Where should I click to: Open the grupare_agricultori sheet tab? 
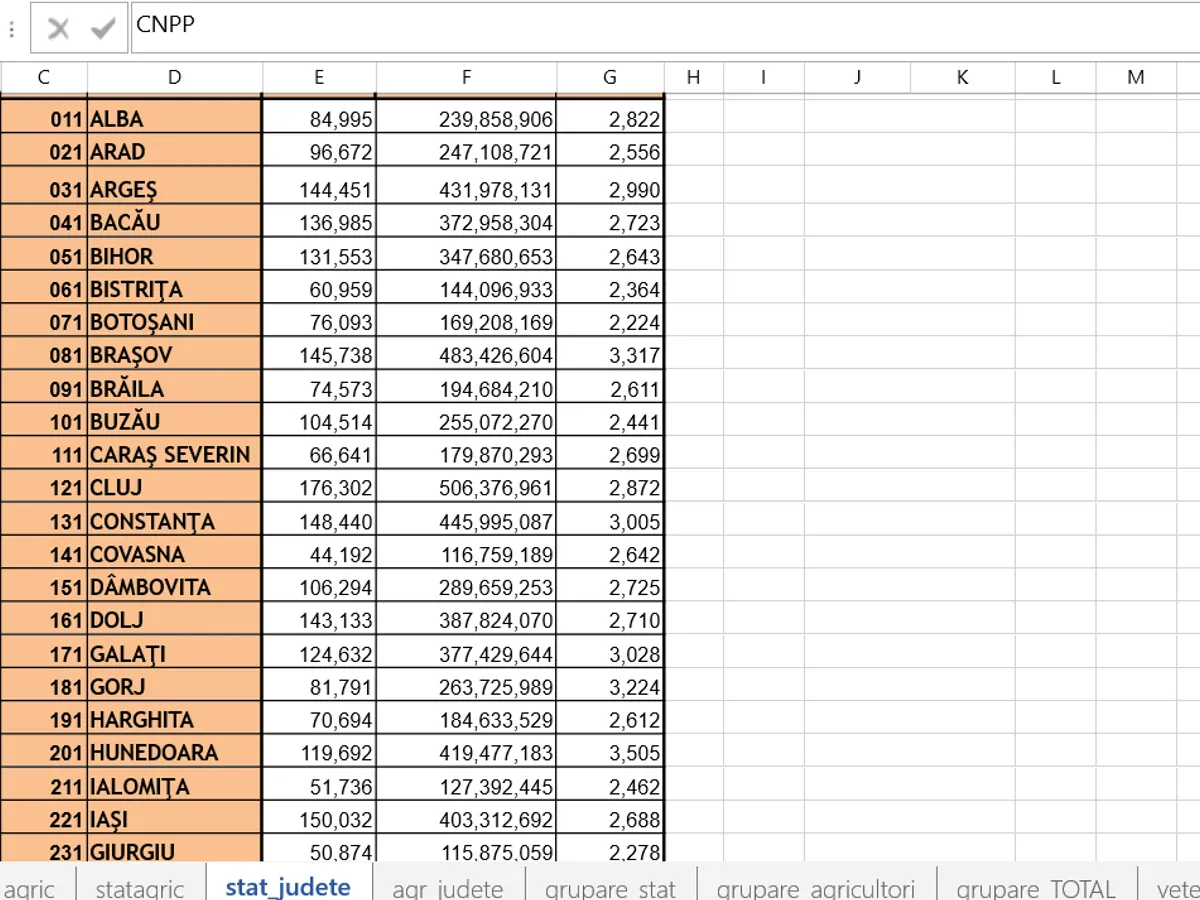pos(816,887)
